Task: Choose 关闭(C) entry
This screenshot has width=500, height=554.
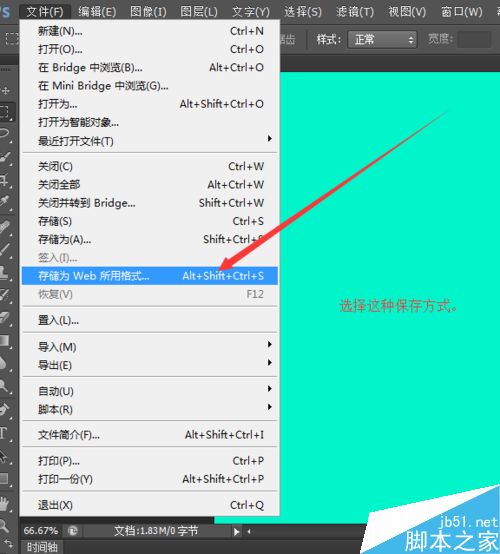Action: pyautogui.click(x=150, y=166)
